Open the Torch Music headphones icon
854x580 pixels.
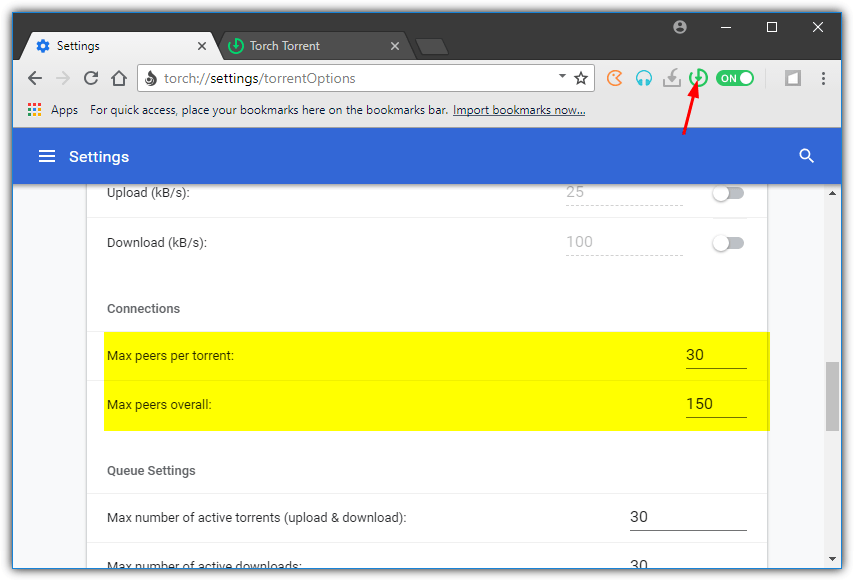[x=644, y=78]
